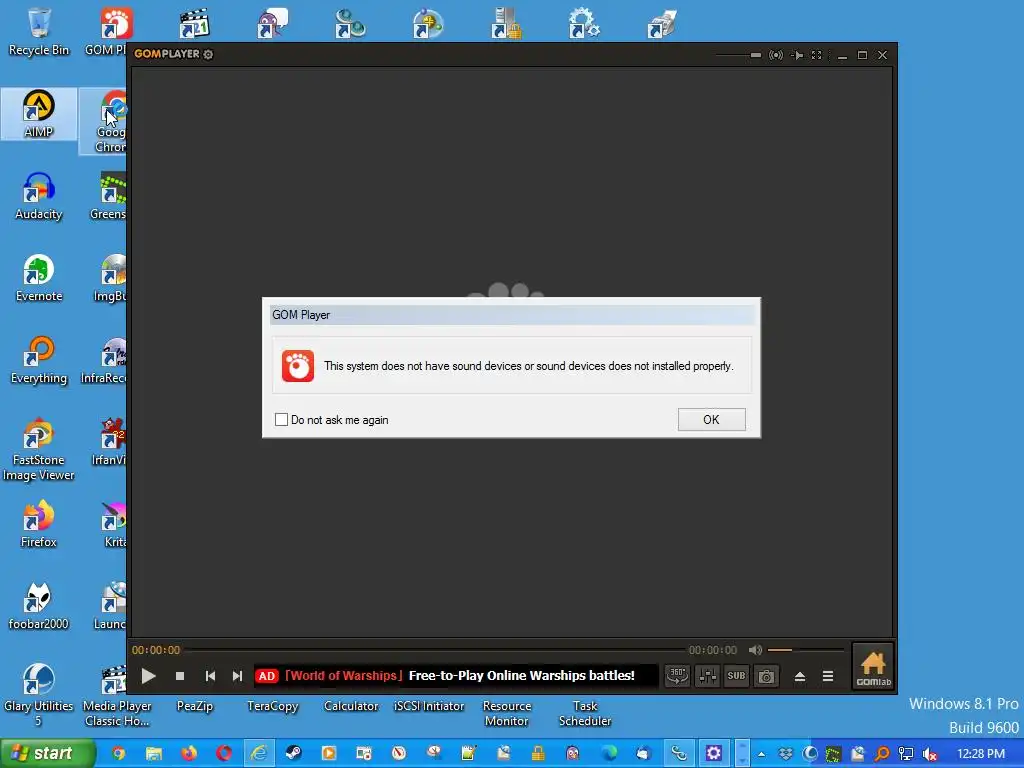Open Opera from the taskbar
The width and height of the screenshot is (1024, 768).
click(224, 754)
